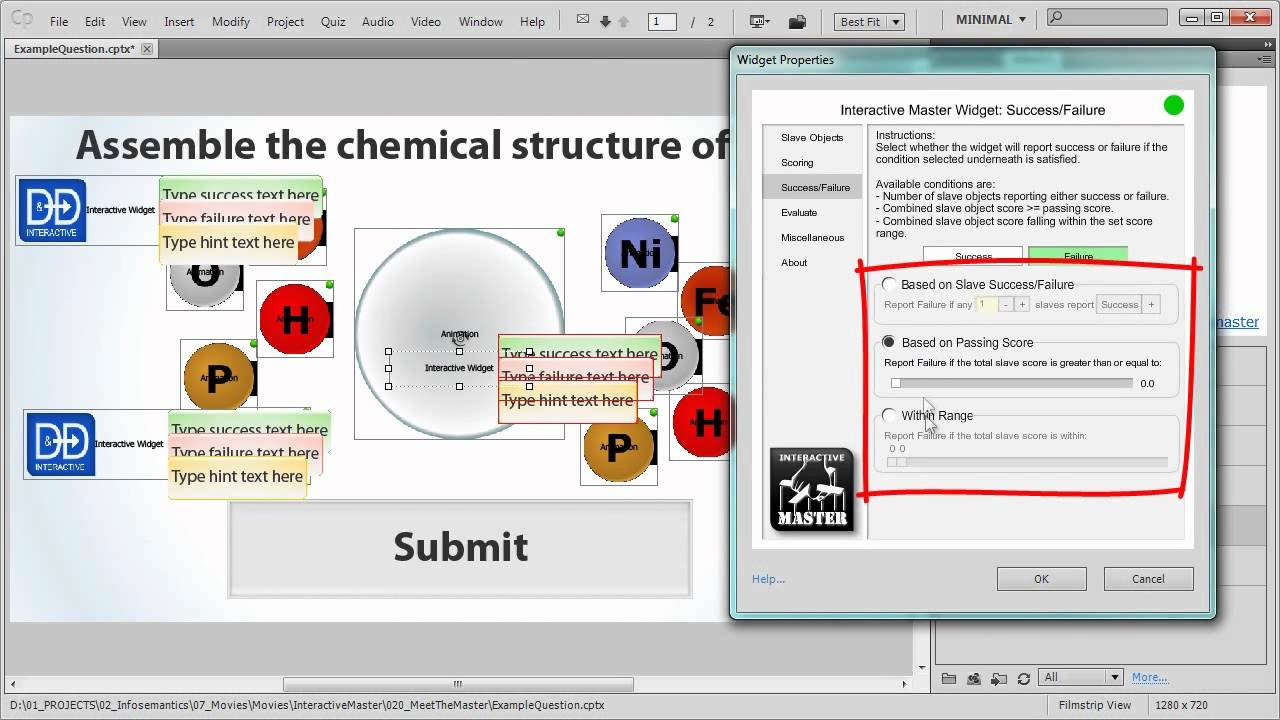Screen dimensions: 1280x720
Task: Open the Window menu
Action: tap(481, 21)
